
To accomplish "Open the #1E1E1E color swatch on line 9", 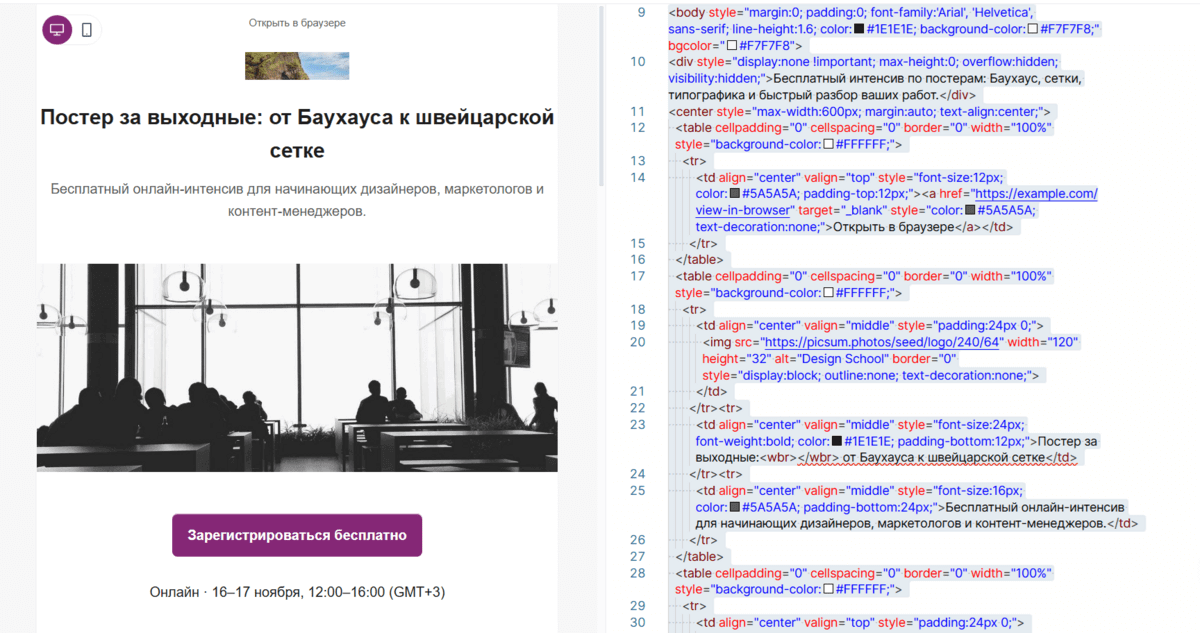I will coord(859,30).
